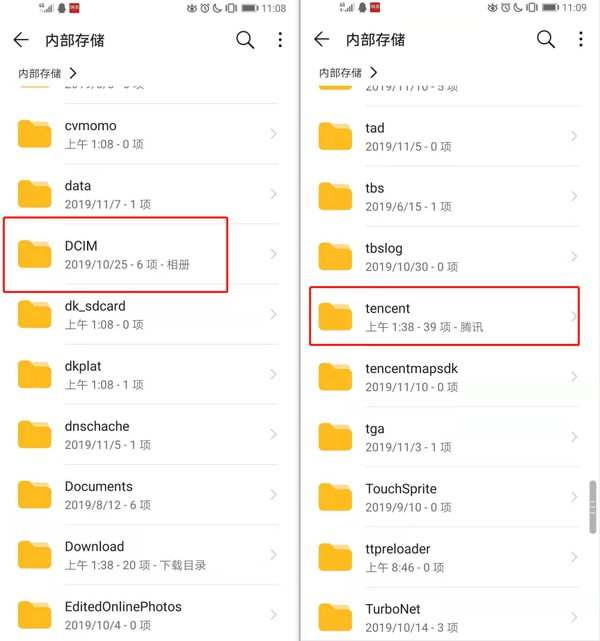
Task: Open three-dot menu on right screen
Action: coord(580,39)
